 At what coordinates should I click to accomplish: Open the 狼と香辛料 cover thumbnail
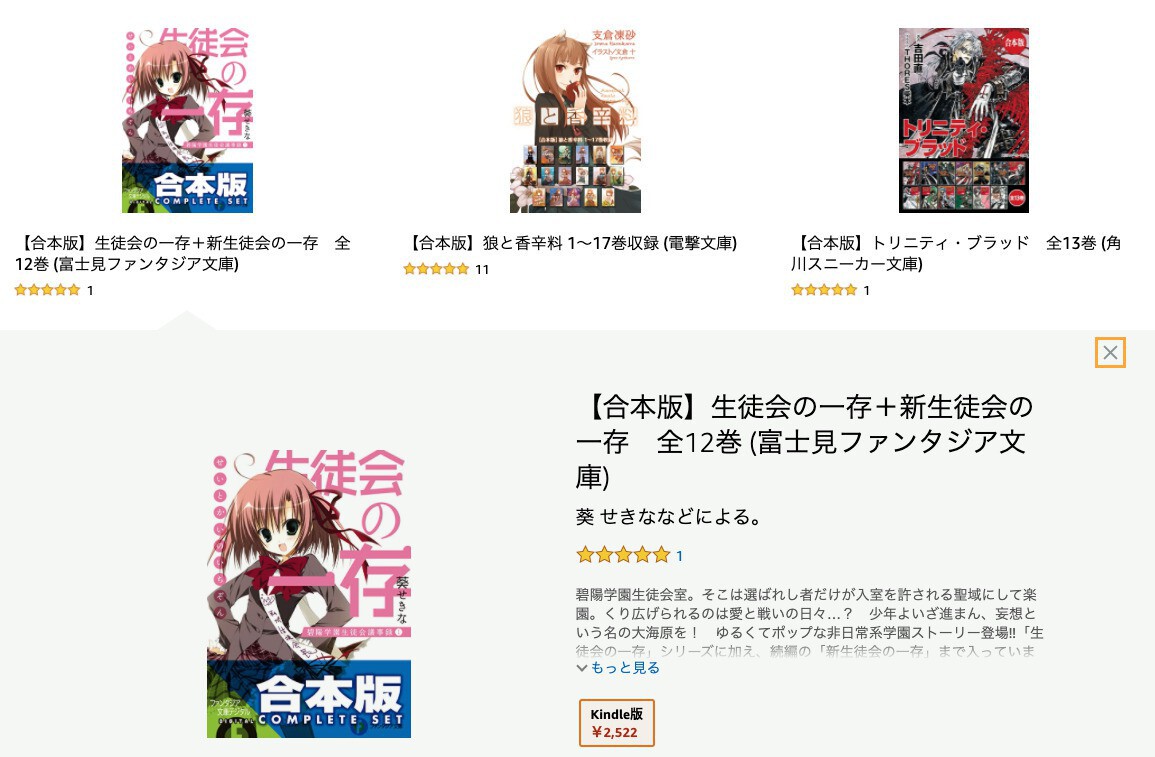[x=575, y=120]
